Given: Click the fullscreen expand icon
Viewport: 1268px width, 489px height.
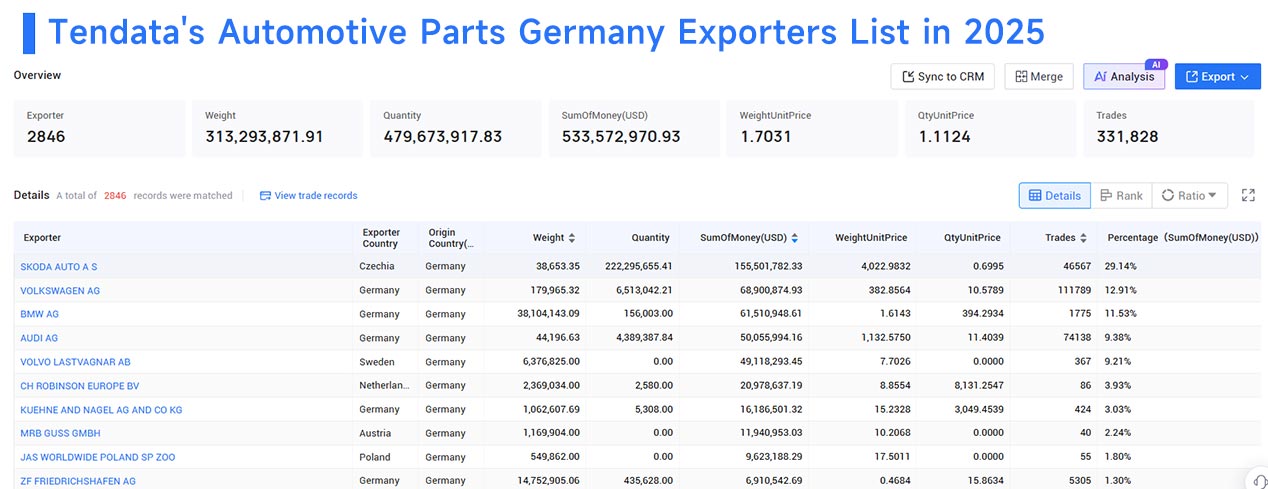Looking at the screenshot, I should coord(1248,196).
